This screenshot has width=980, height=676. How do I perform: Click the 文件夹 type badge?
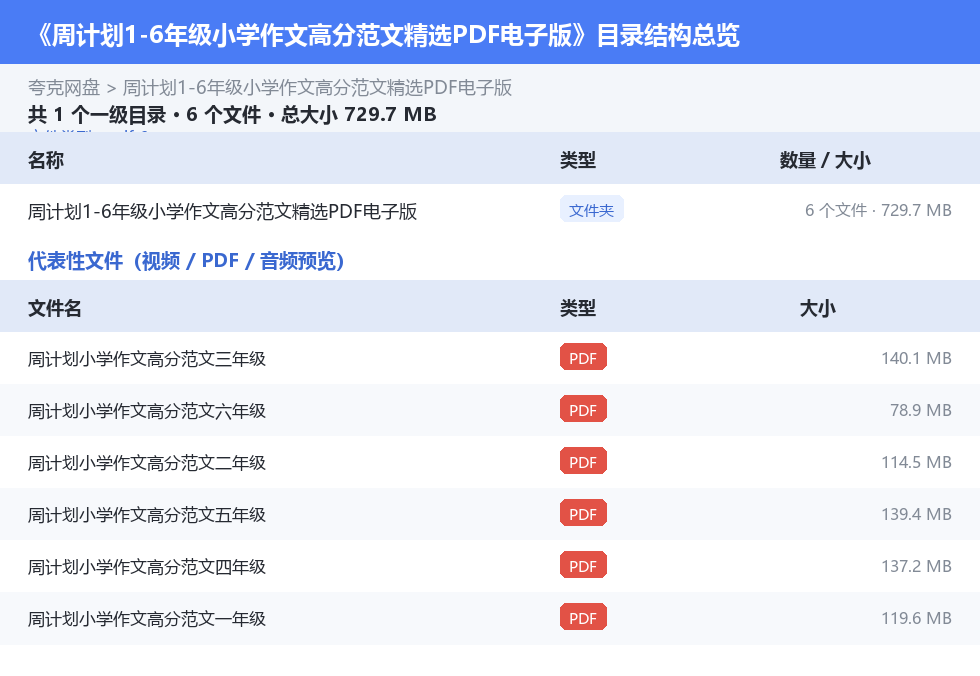click(591, 210)
